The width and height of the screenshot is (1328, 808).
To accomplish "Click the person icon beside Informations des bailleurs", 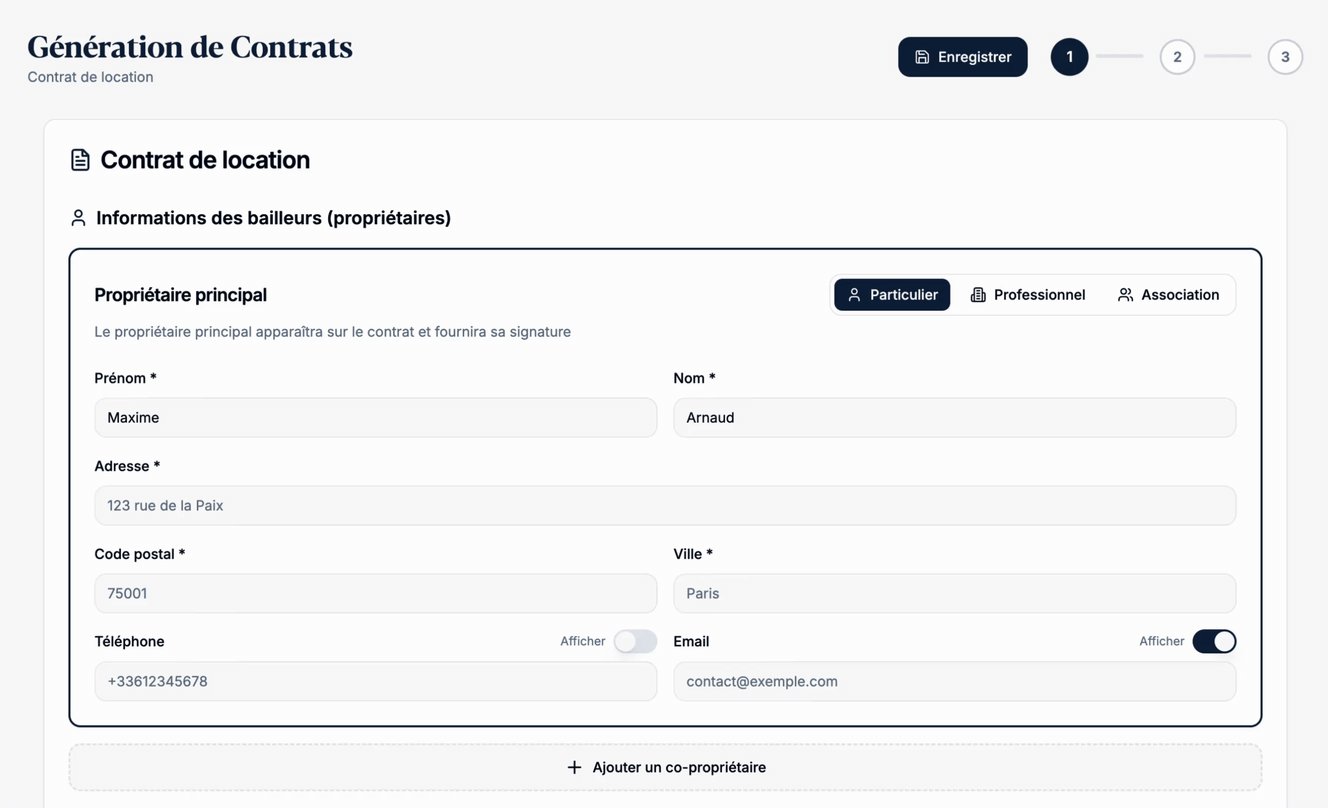I will 78,218.
